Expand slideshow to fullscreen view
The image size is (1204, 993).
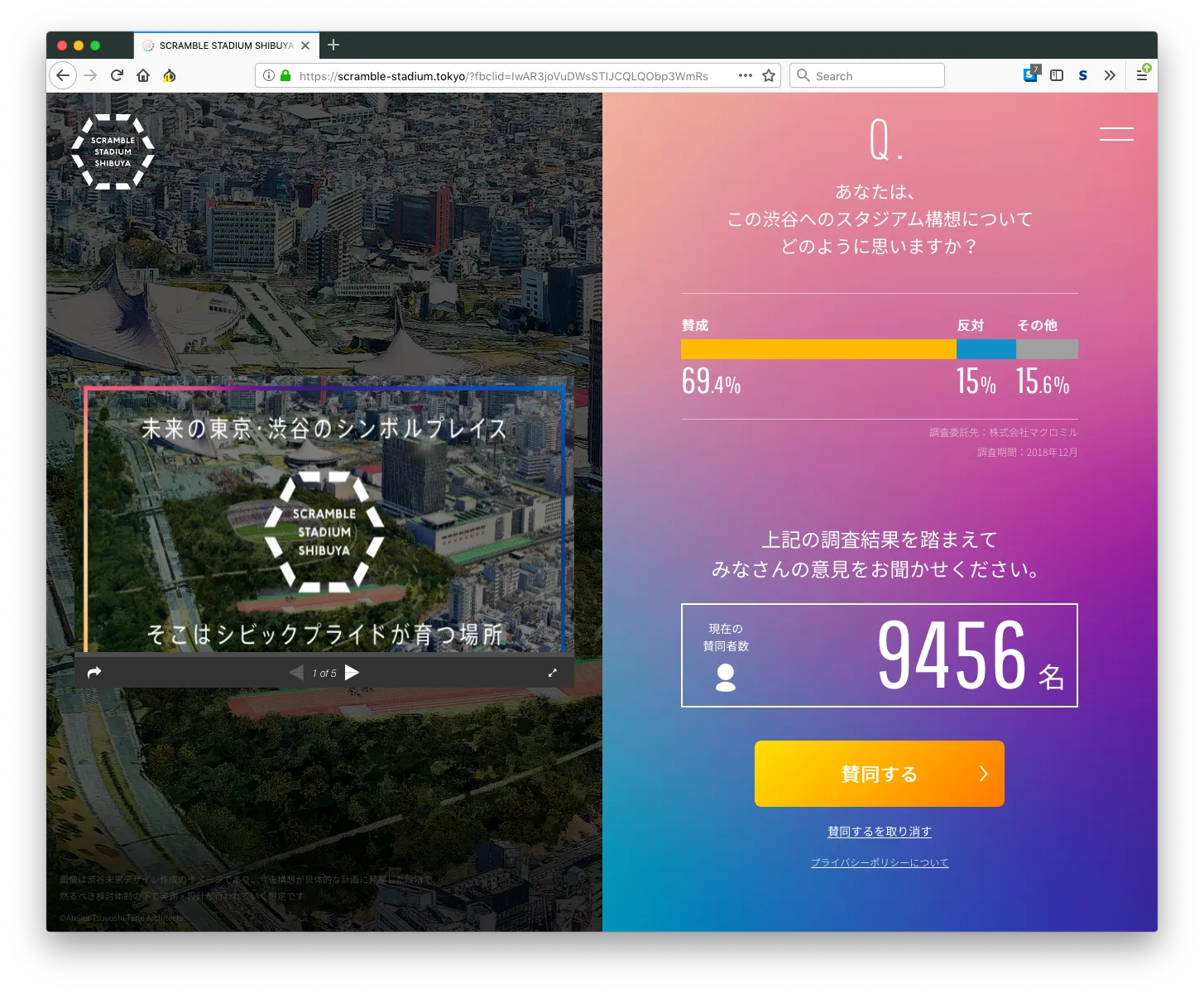point(553,672)
